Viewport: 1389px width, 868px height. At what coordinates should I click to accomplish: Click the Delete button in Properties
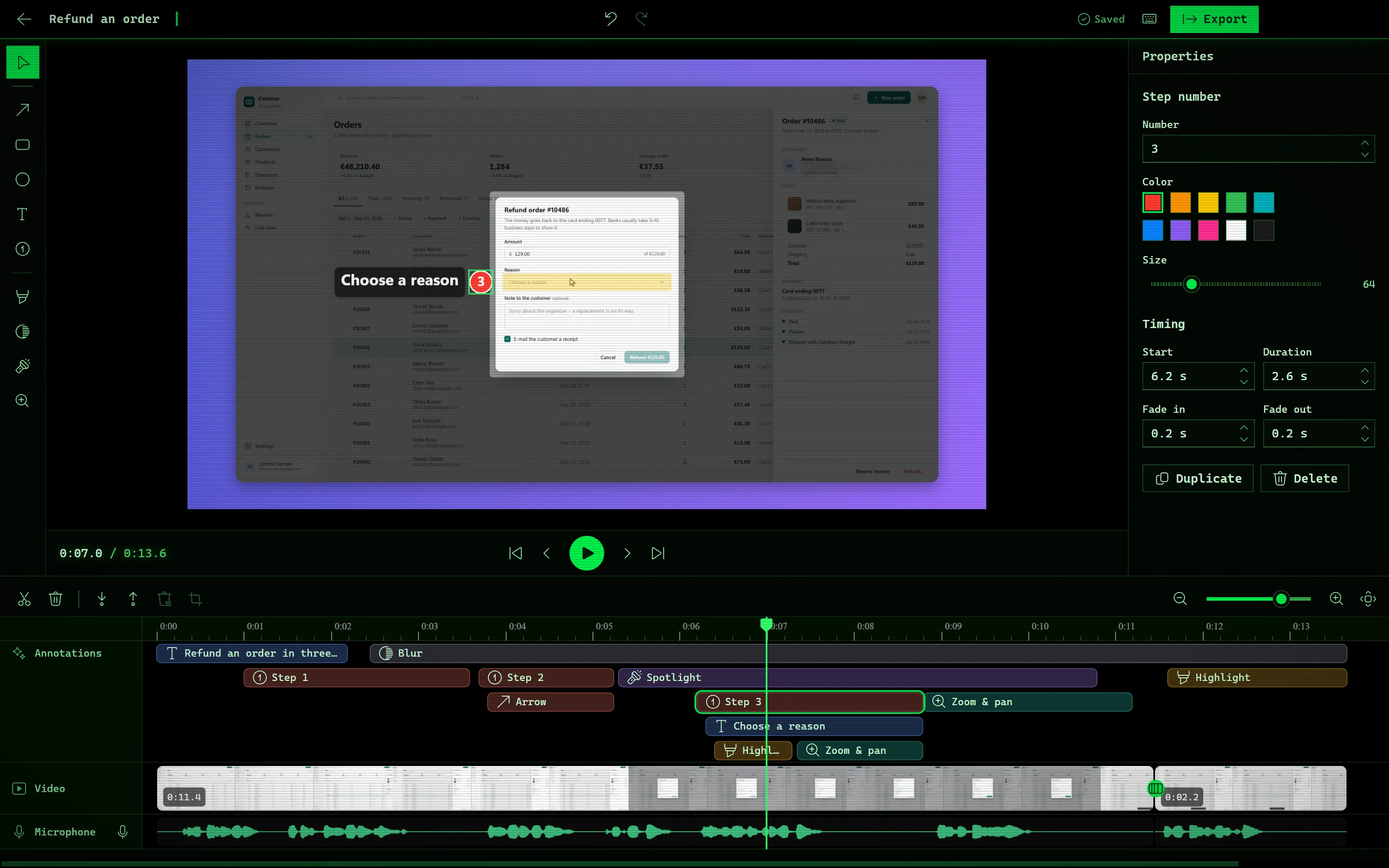1304,478
